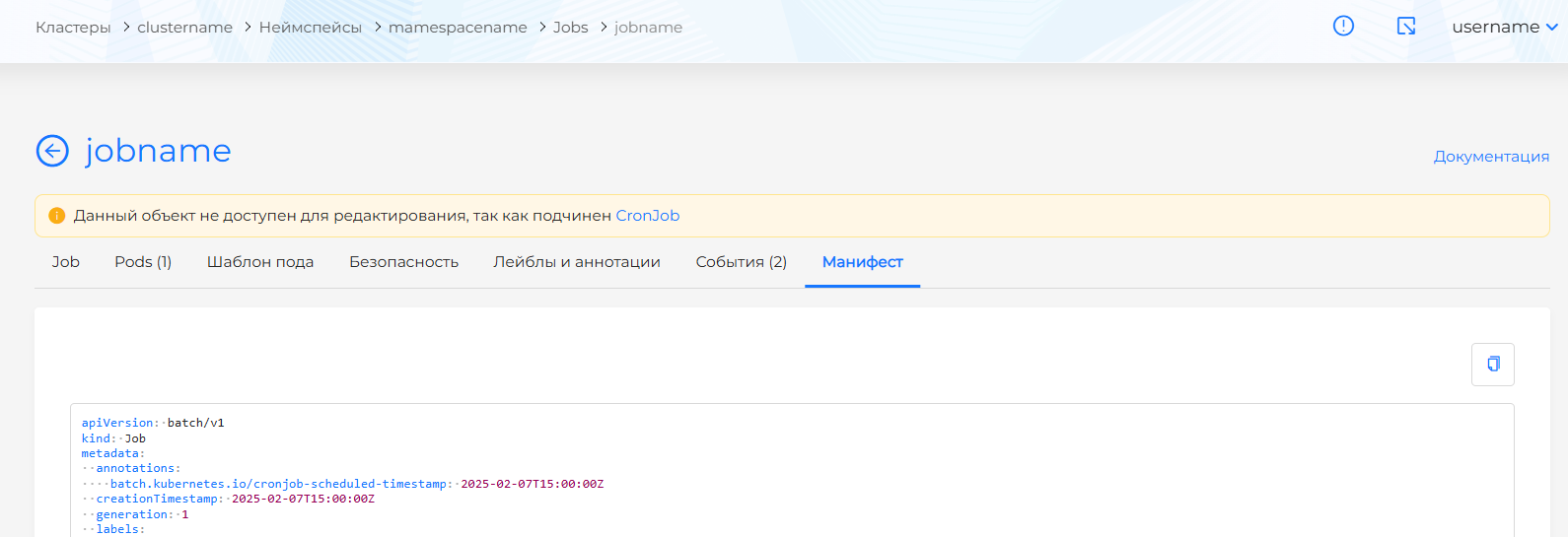The height and width of the screenshot is (537, 1568).
Task: Go to the Безопасность tab
Action: (403, 262)
